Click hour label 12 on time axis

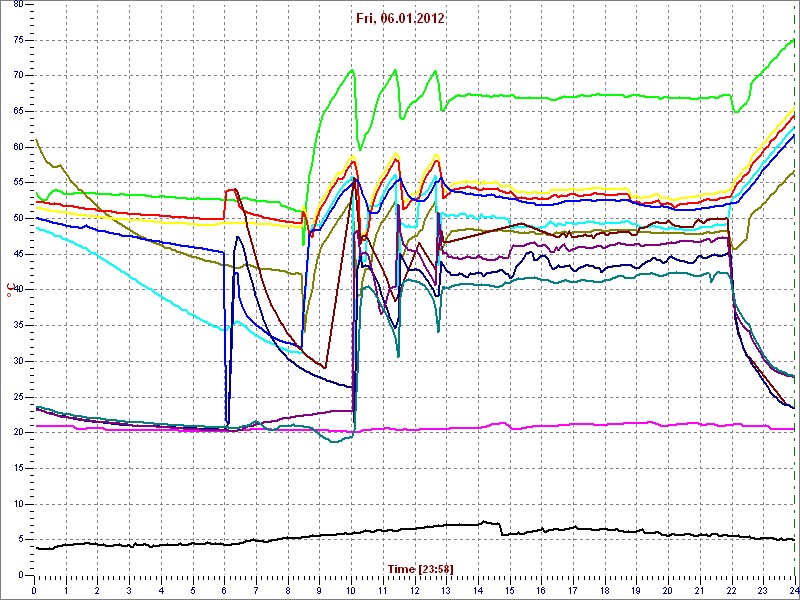(x=414, y=589)
